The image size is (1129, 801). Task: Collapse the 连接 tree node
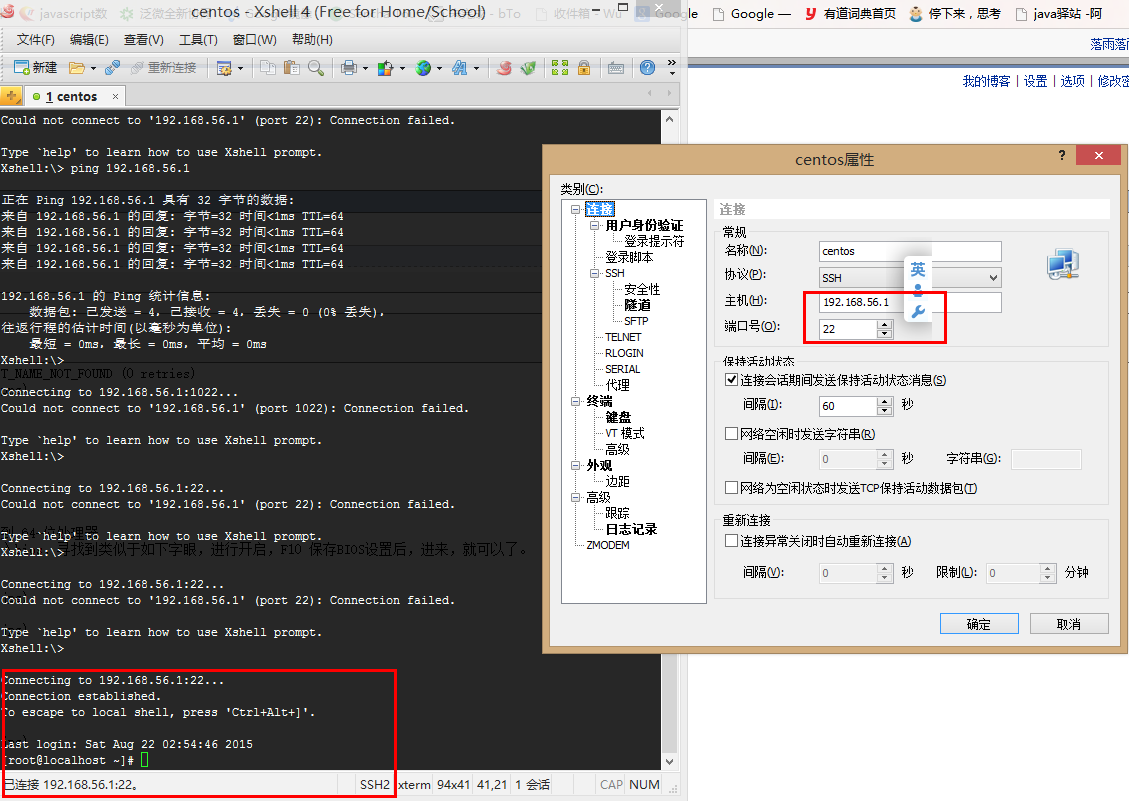pos(575,210)
